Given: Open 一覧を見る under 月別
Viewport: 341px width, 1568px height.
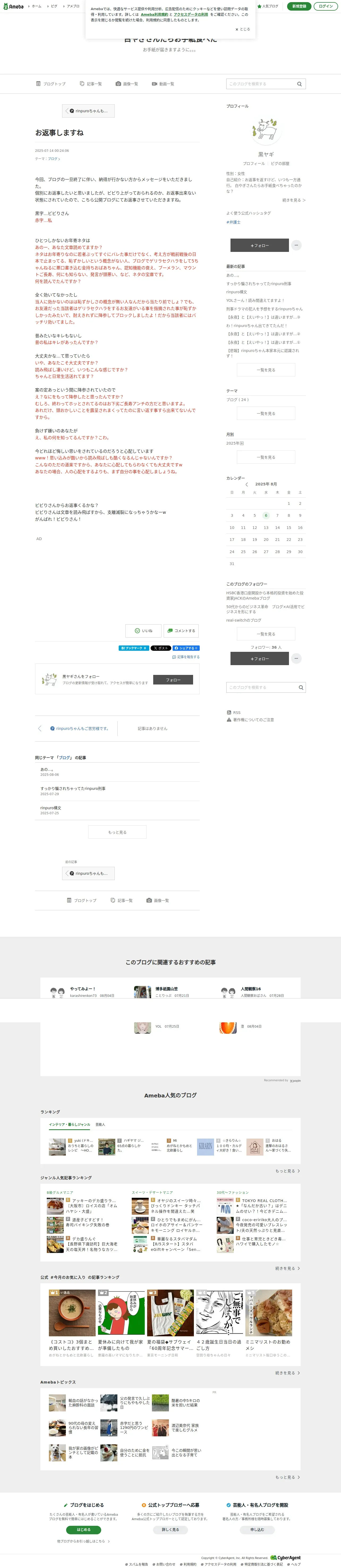Looking at the screenshot, I should click(x=266, y=457).
